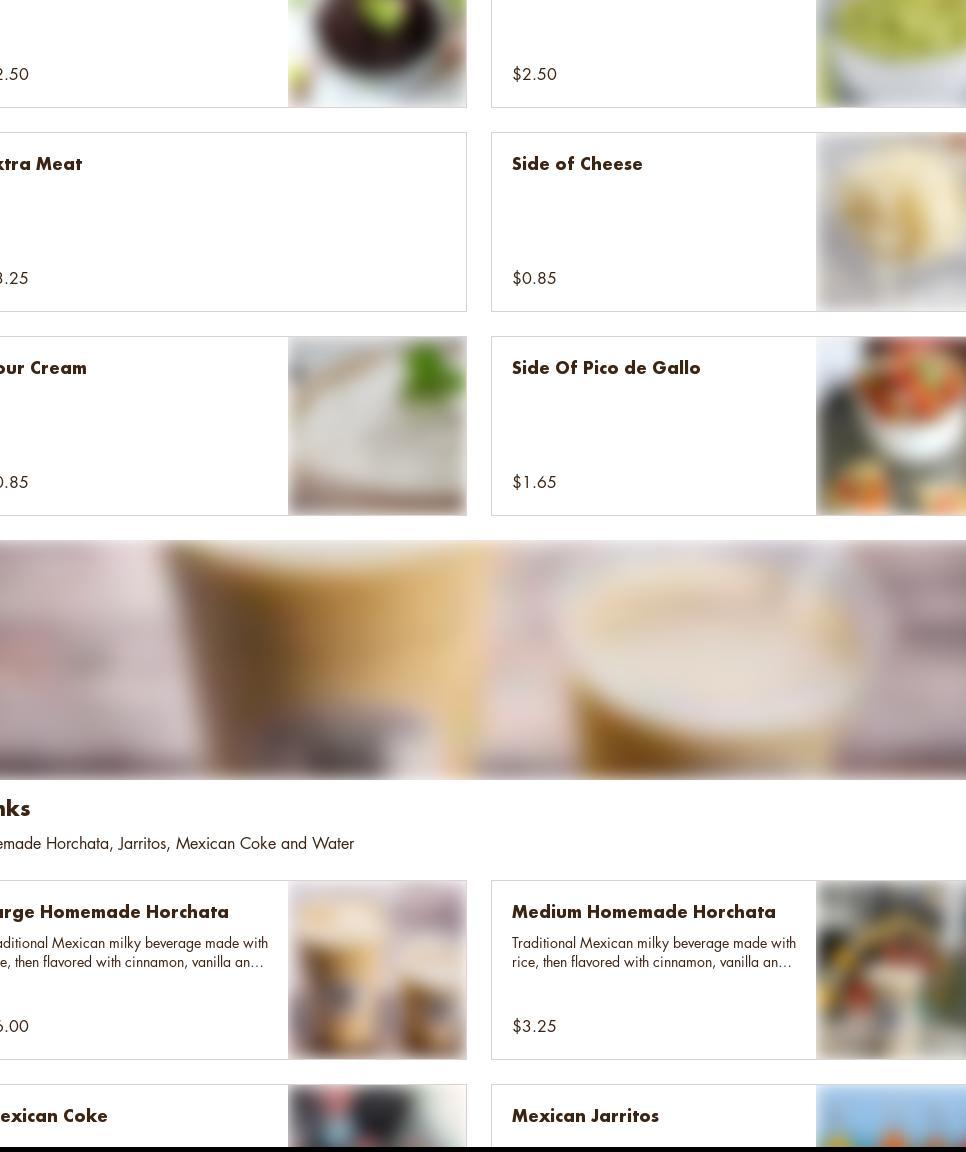Click the pico de gallo bowl photo

pos(891,426)
